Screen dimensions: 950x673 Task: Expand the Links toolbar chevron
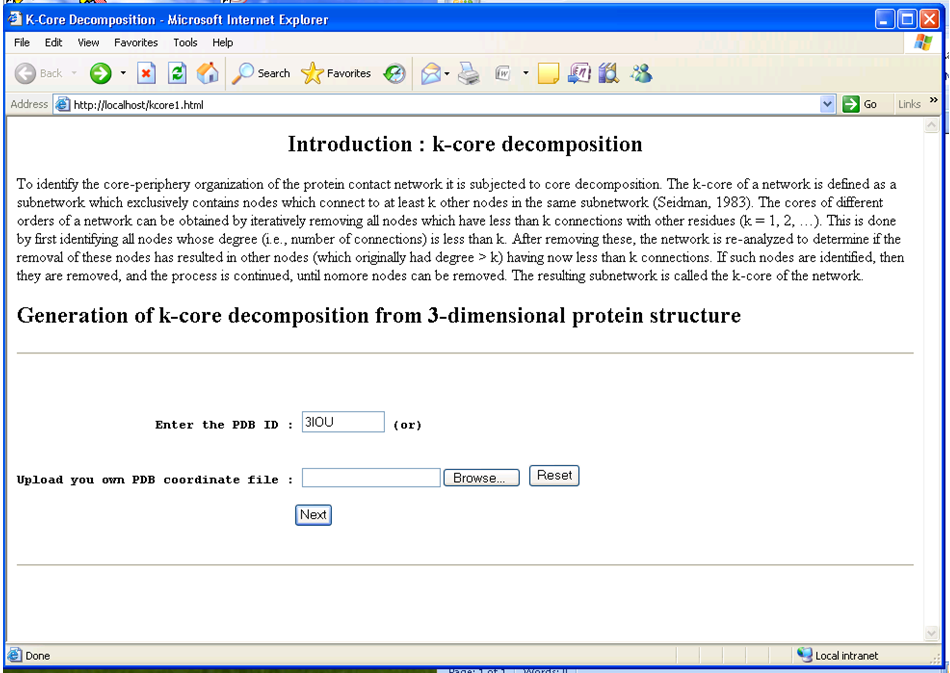tap(933, 100)
